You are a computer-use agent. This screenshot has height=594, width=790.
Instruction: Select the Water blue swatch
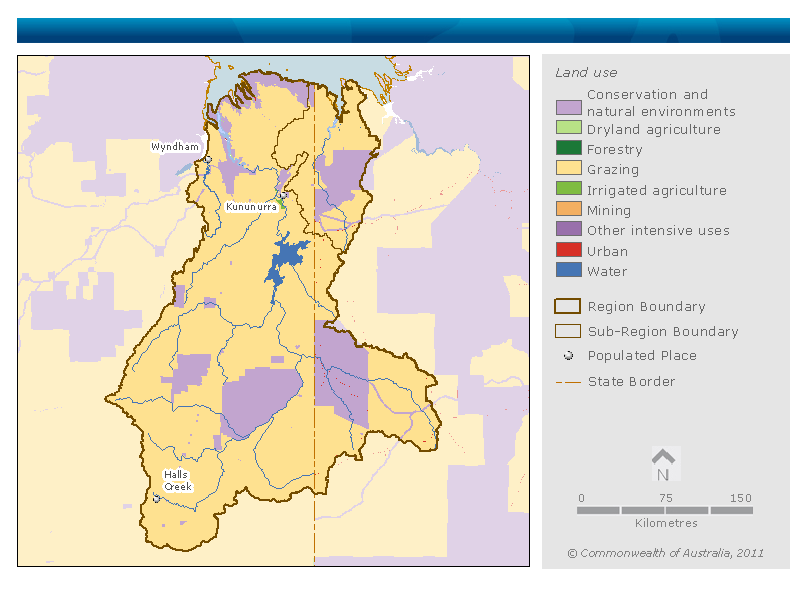point(569,270)
